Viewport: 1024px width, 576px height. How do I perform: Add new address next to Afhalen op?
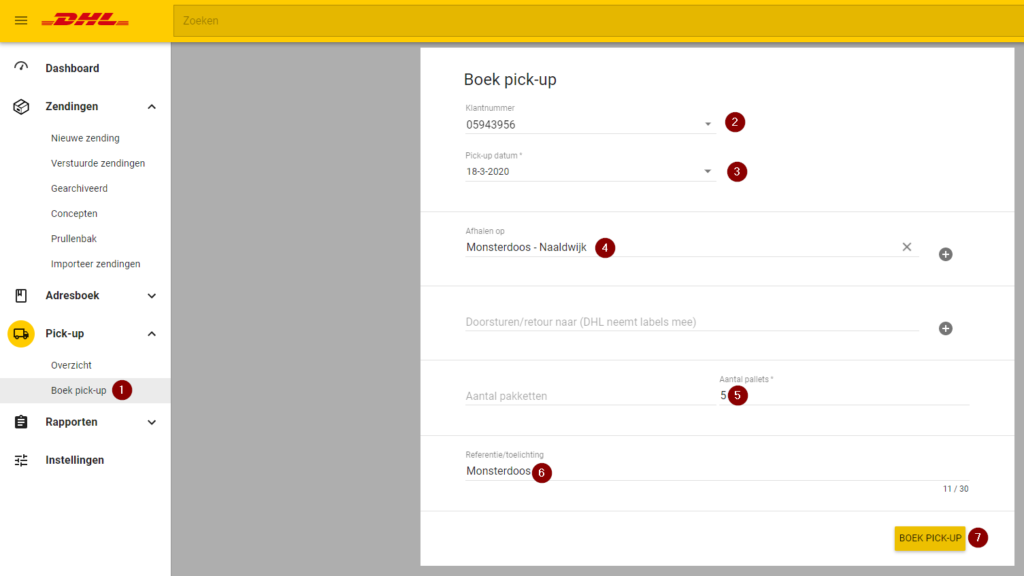[x=945, y=254]
